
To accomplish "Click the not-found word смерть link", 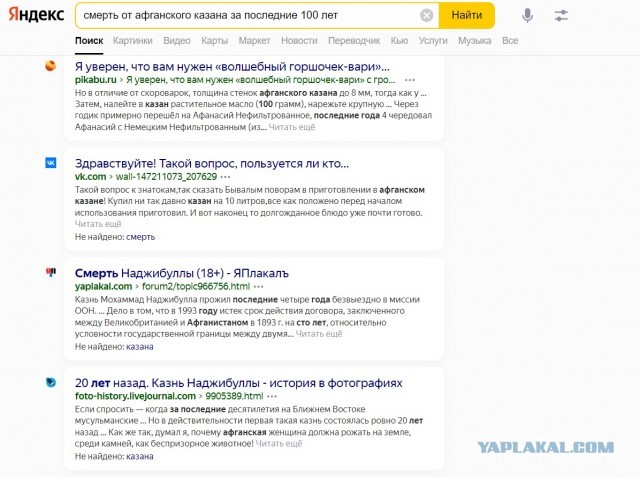I will point(140,237).
